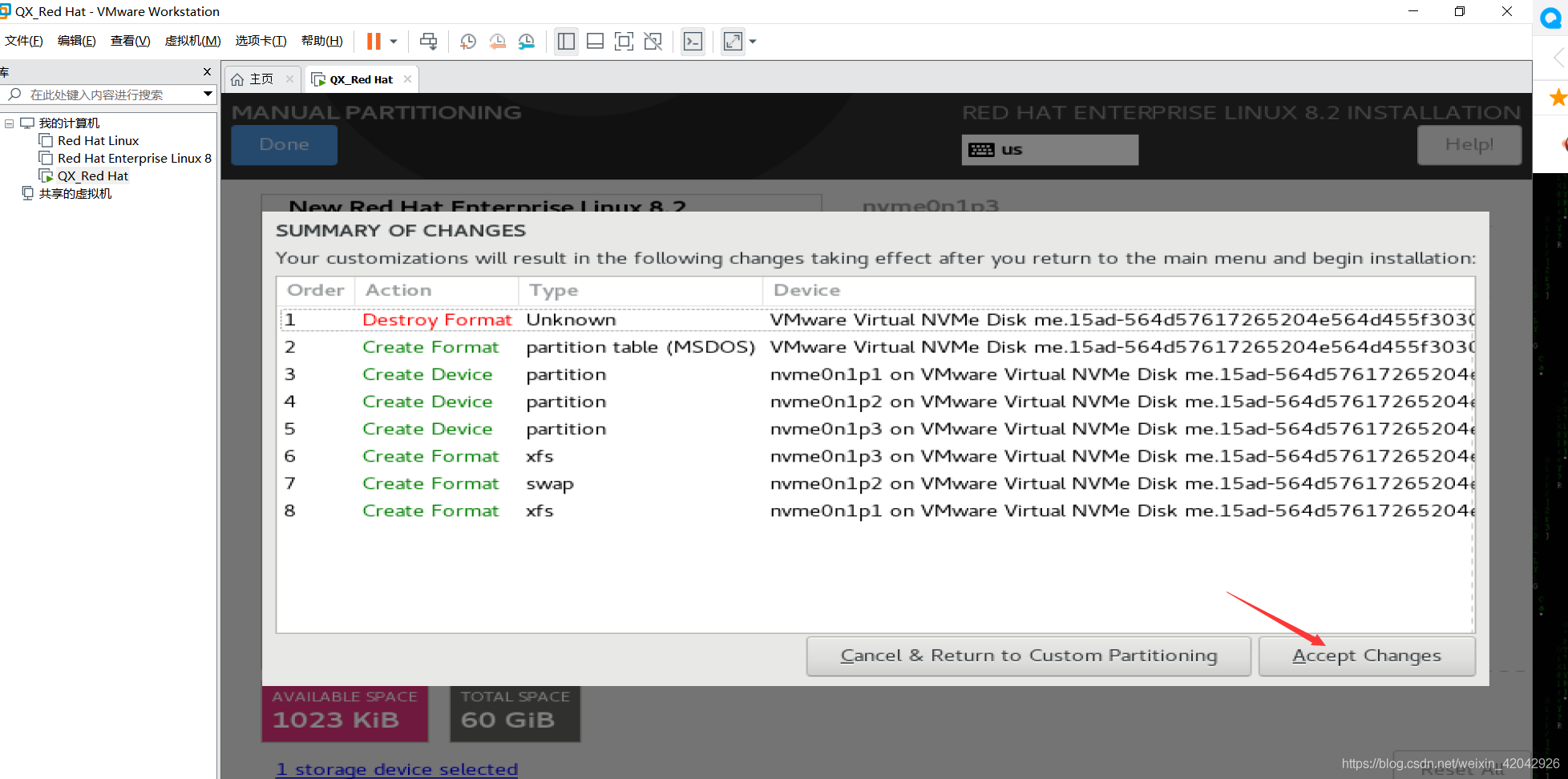Click Send Ctrl+Alt+Del toolbar icon
This screenshot has height=779, width=1568.
click(x=429, y=41)
